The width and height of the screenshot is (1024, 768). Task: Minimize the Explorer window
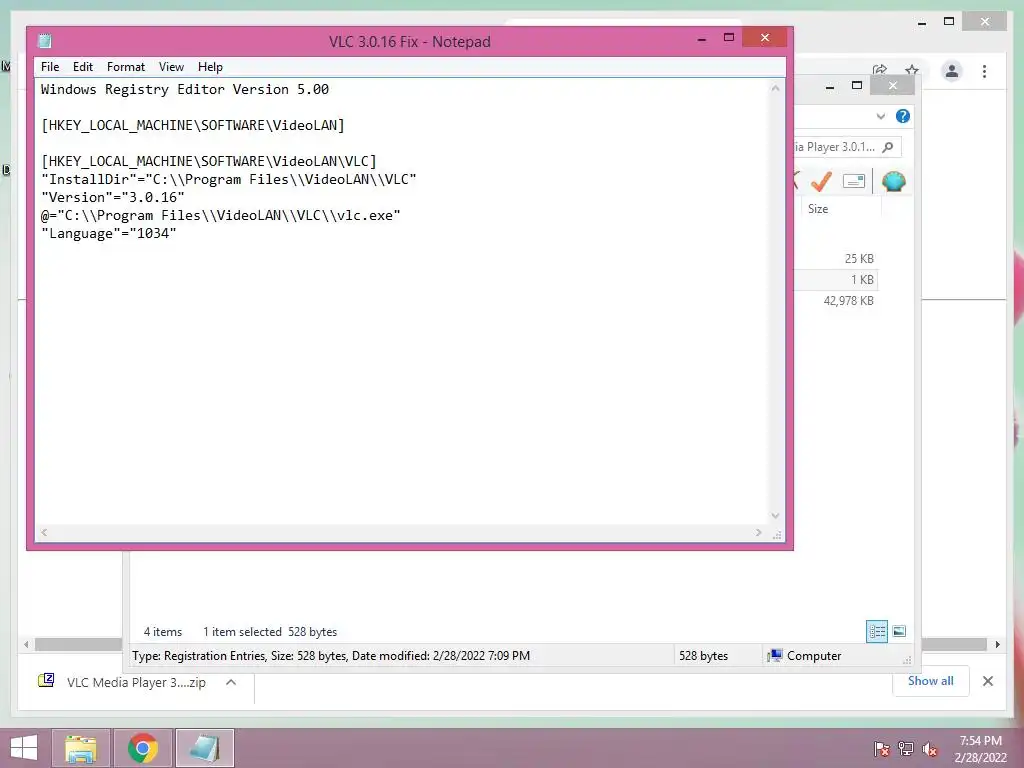829,86
